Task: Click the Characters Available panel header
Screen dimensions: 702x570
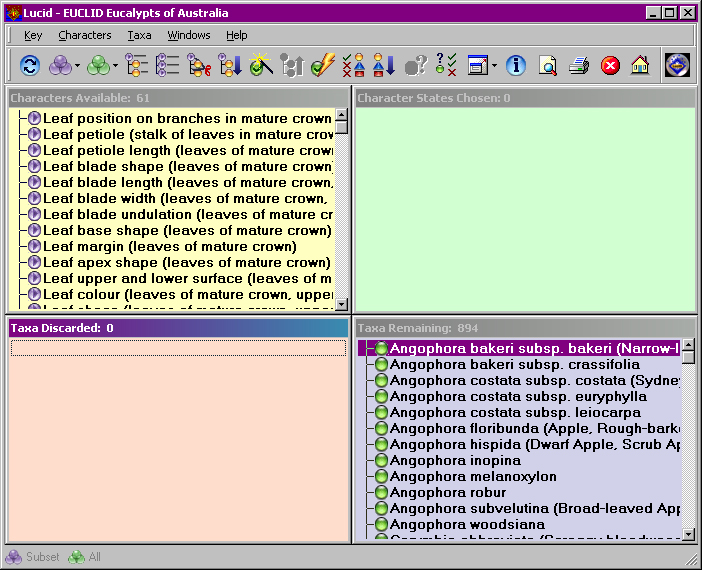Action: [x=178, y=98]
